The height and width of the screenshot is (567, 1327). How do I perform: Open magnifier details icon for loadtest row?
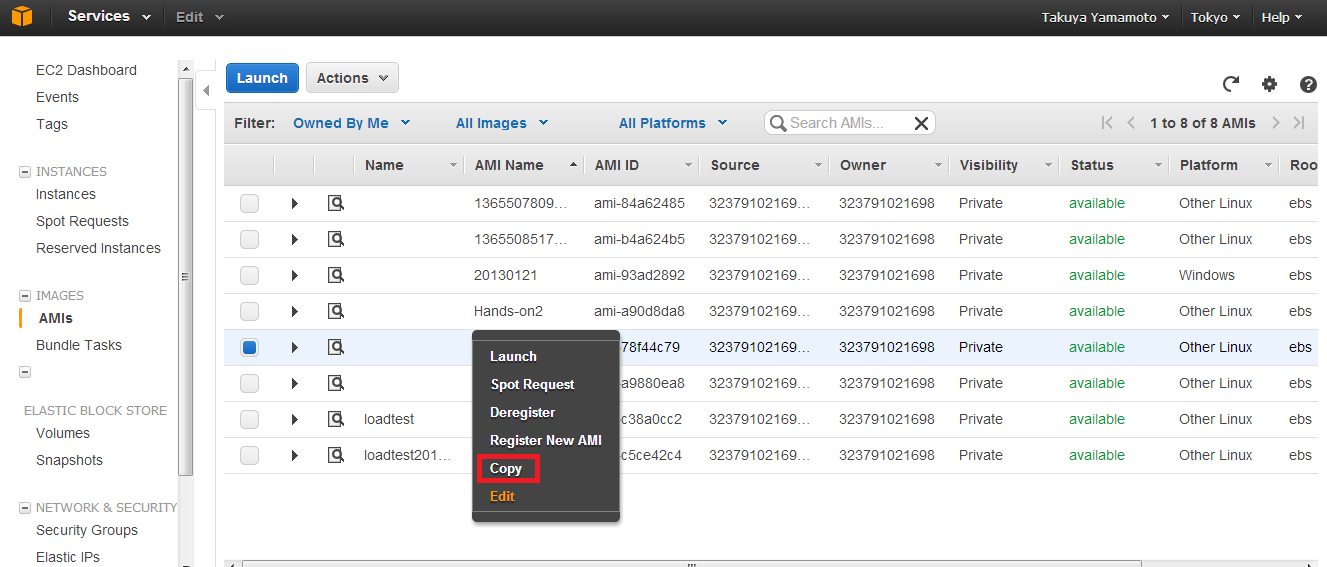tap(336, 419)
